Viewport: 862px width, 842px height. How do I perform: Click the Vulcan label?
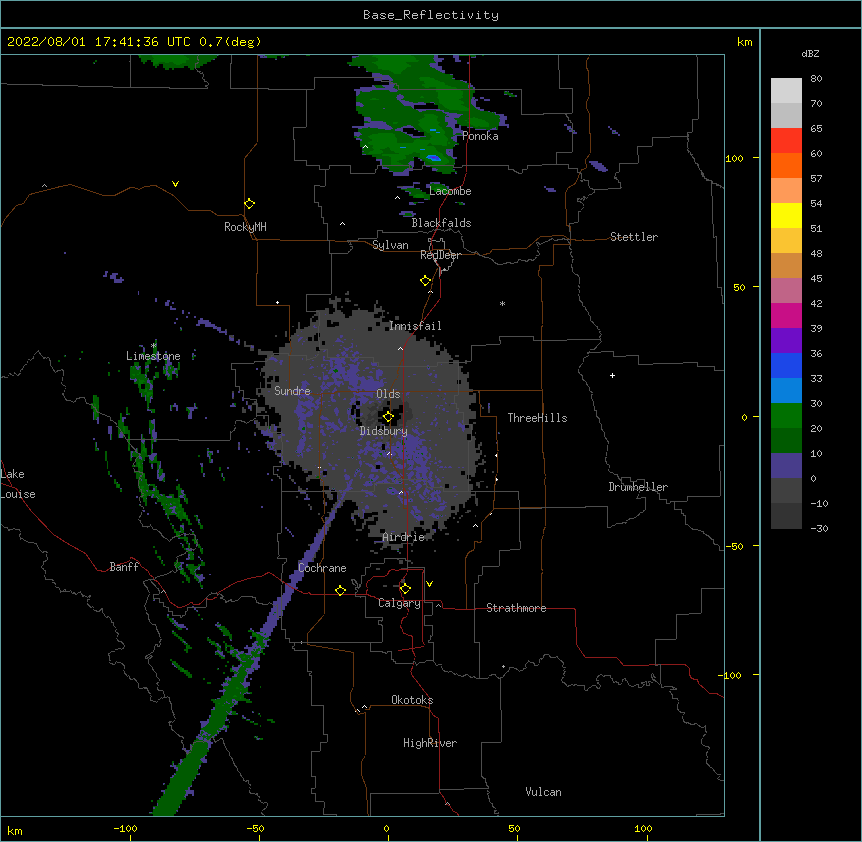(543, 792)
